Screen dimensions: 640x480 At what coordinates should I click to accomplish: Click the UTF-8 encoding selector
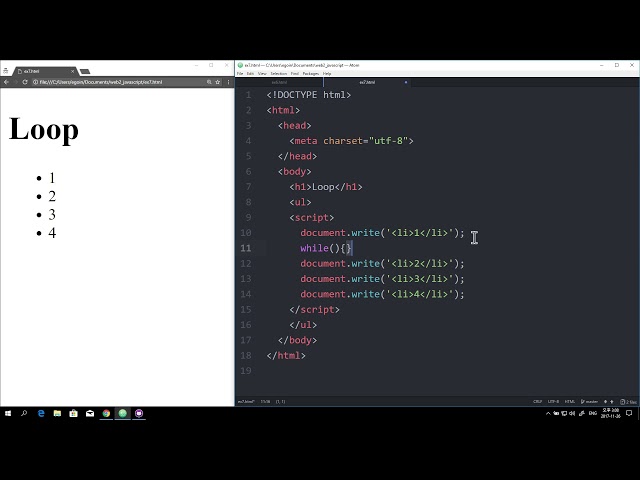pos(553,402)
